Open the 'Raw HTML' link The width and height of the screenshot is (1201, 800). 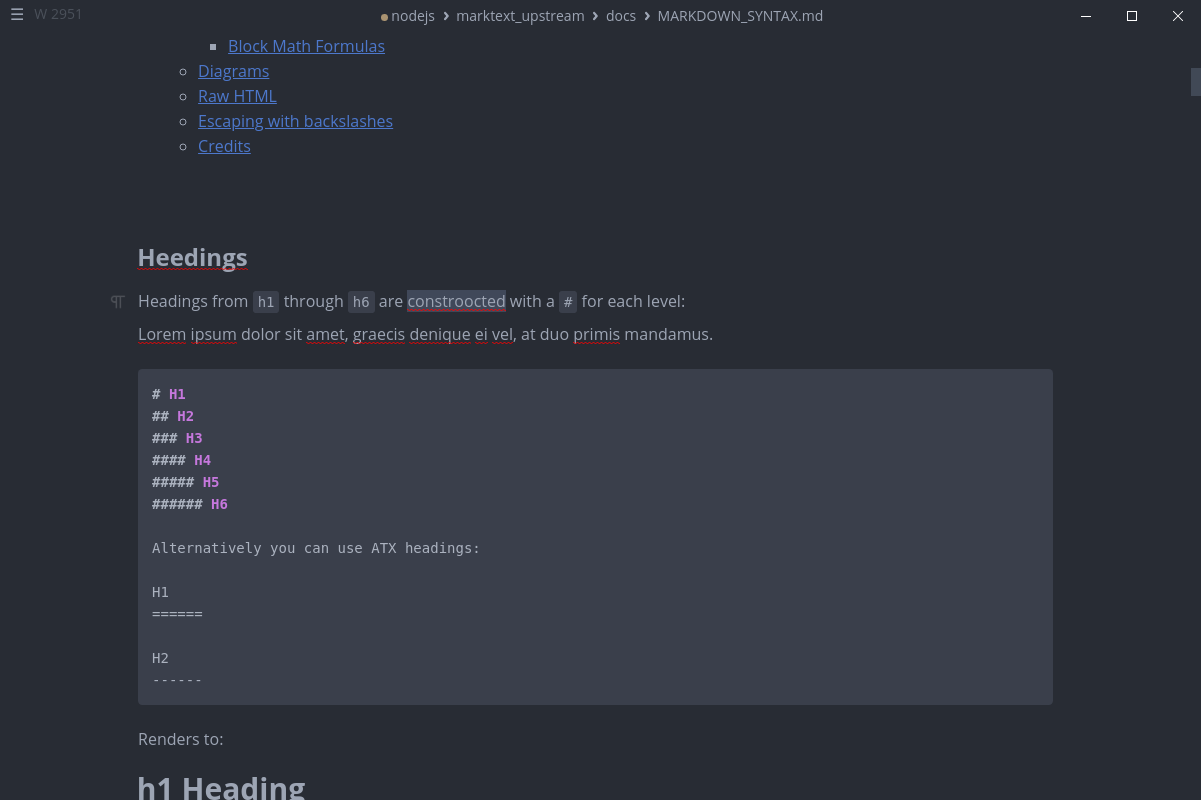[237, 96]
